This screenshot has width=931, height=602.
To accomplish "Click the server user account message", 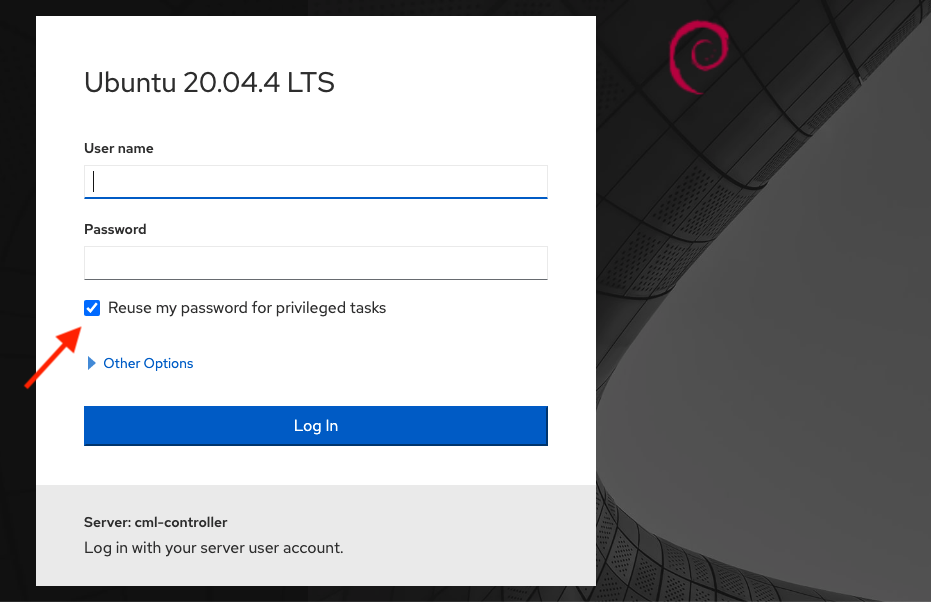I will point(213,547).
